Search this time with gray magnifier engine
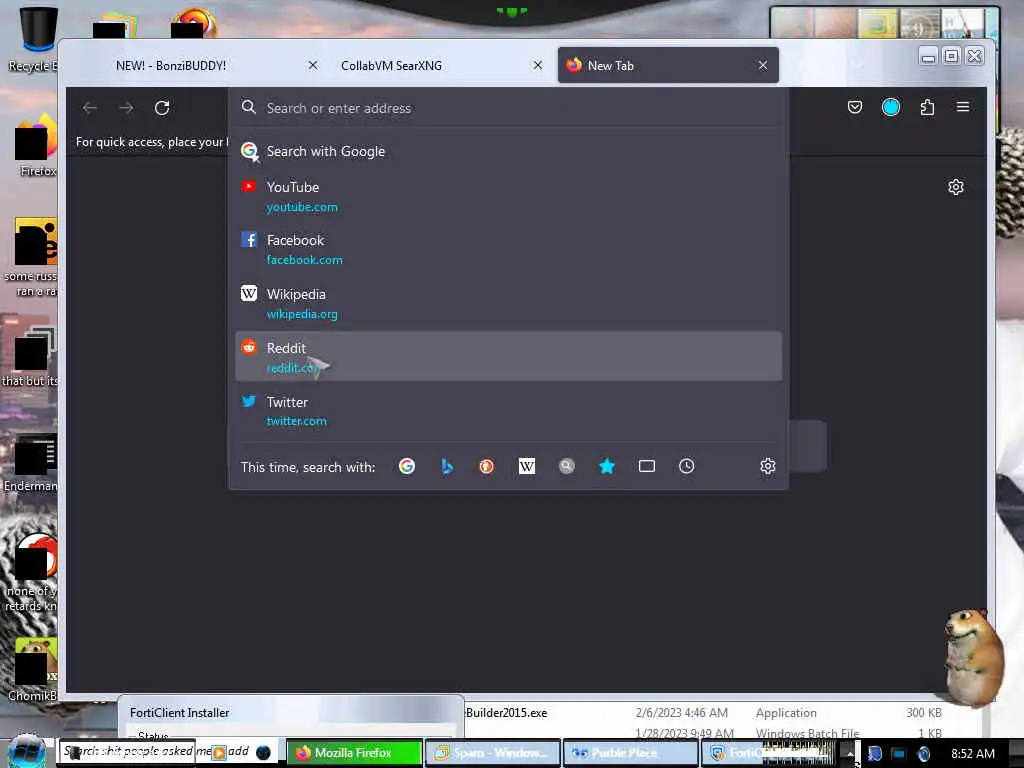 [x=567, y=466]
